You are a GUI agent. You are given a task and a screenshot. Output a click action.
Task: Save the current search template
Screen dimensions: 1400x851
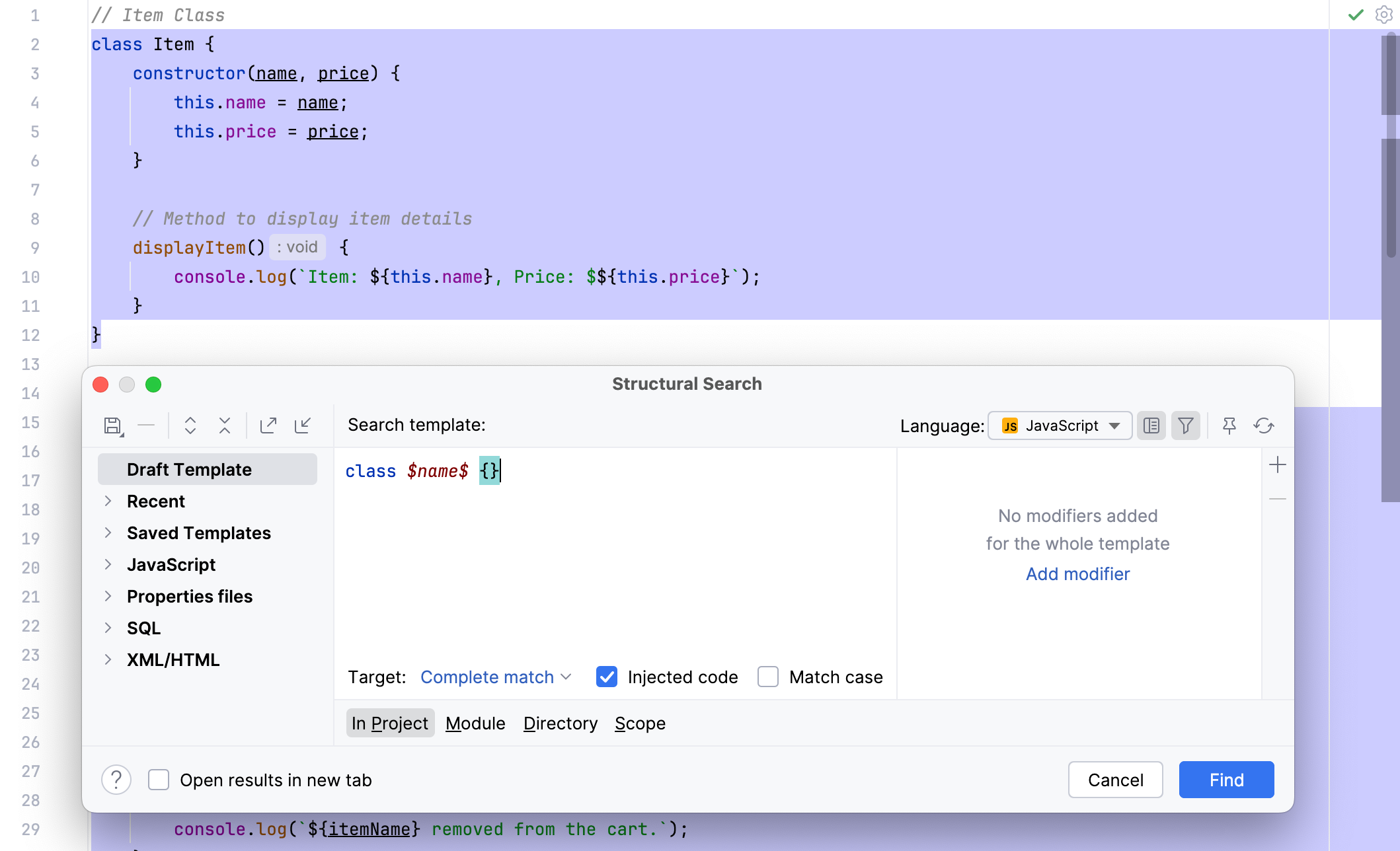[112, 425]
